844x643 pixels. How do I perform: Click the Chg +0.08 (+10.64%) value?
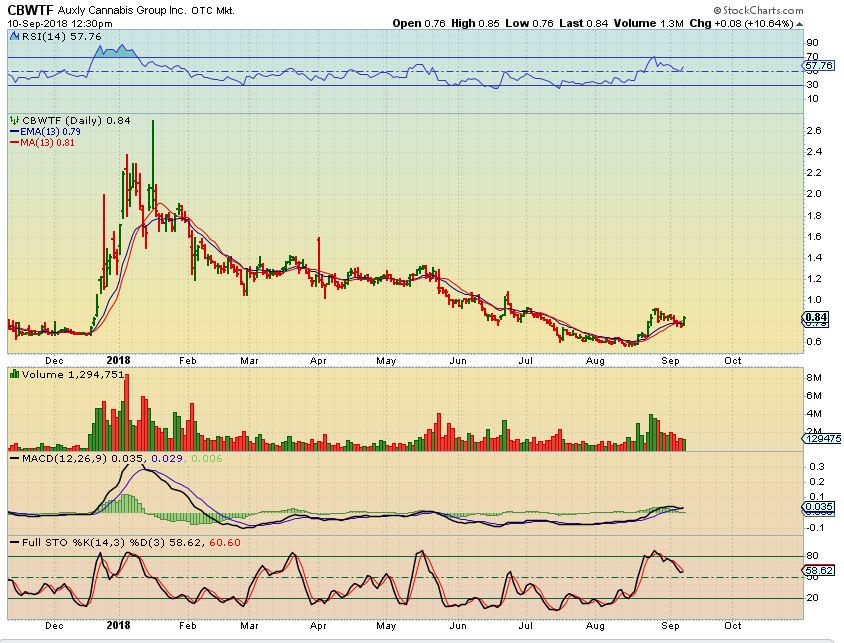[x=742, y=23]
